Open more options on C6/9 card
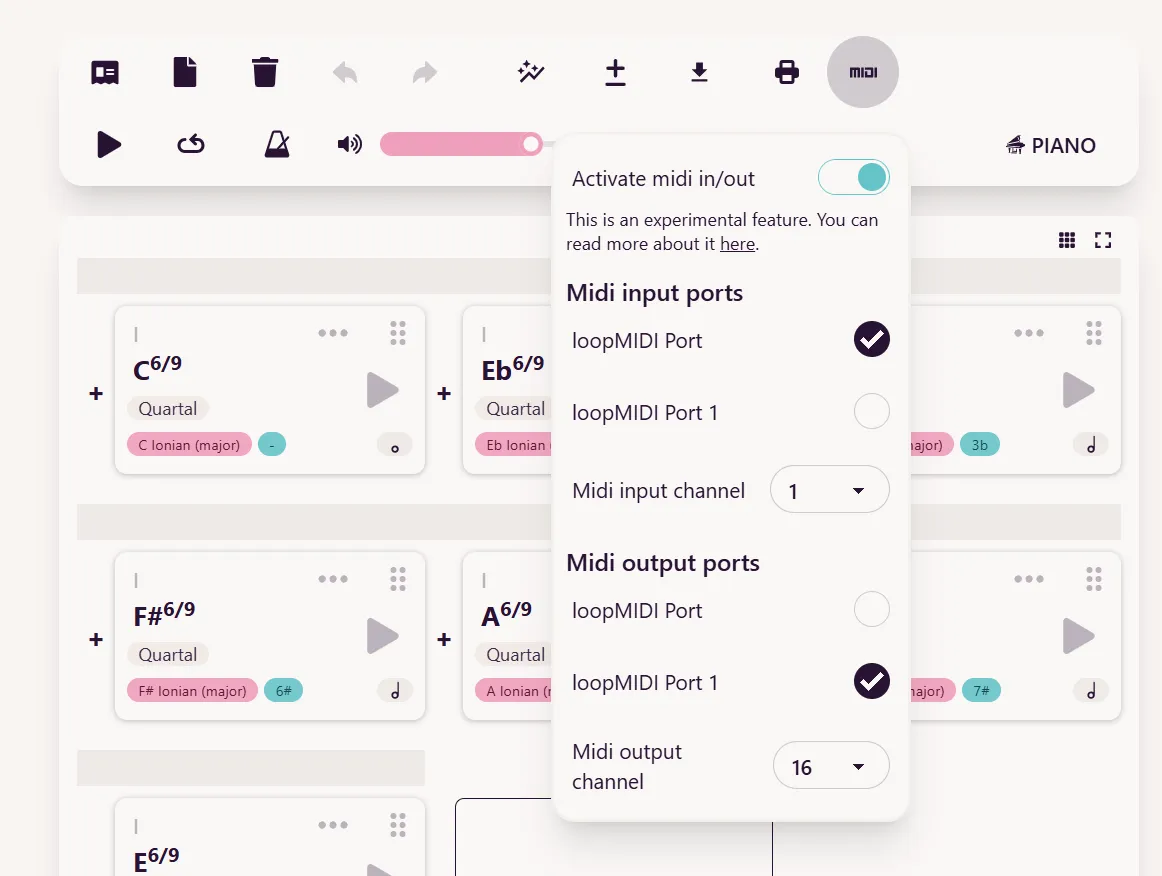Viewport: 1162px width, 876px height. (x=333, y=333)
